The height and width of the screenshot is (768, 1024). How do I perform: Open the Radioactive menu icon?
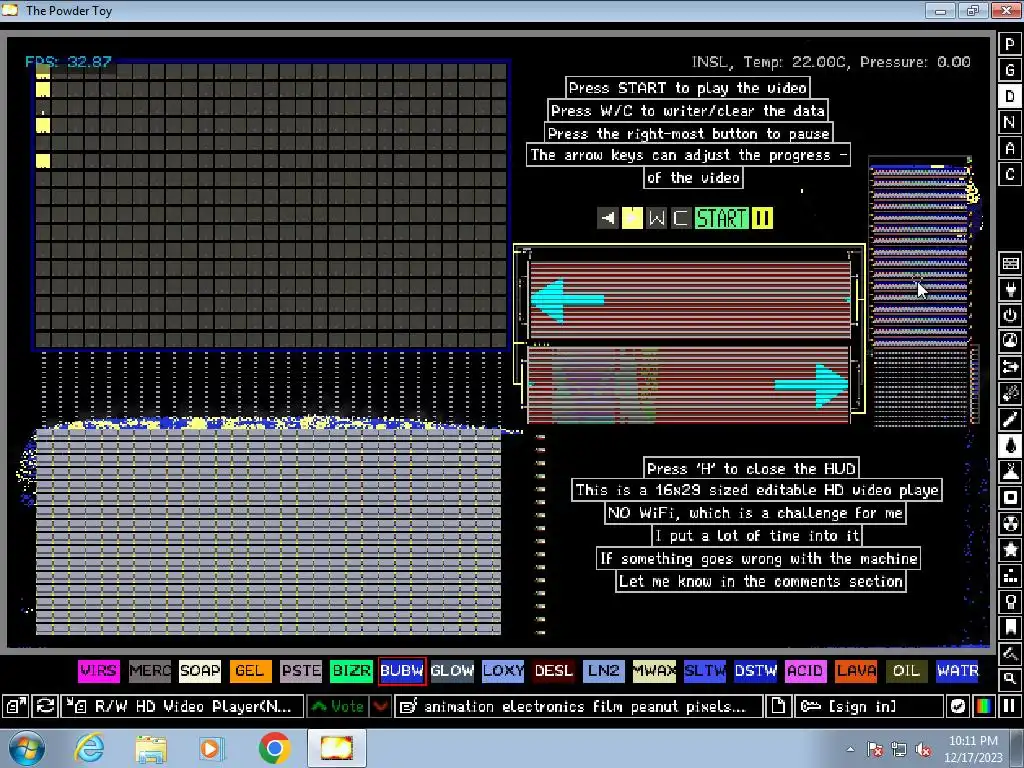click(1010, 524)
